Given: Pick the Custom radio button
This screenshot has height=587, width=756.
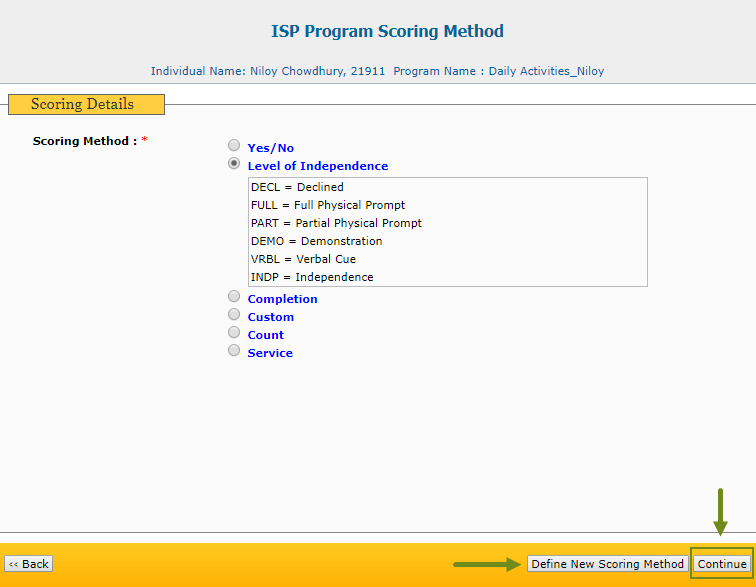Looking at the screenshot, I should tap(234, 314).
